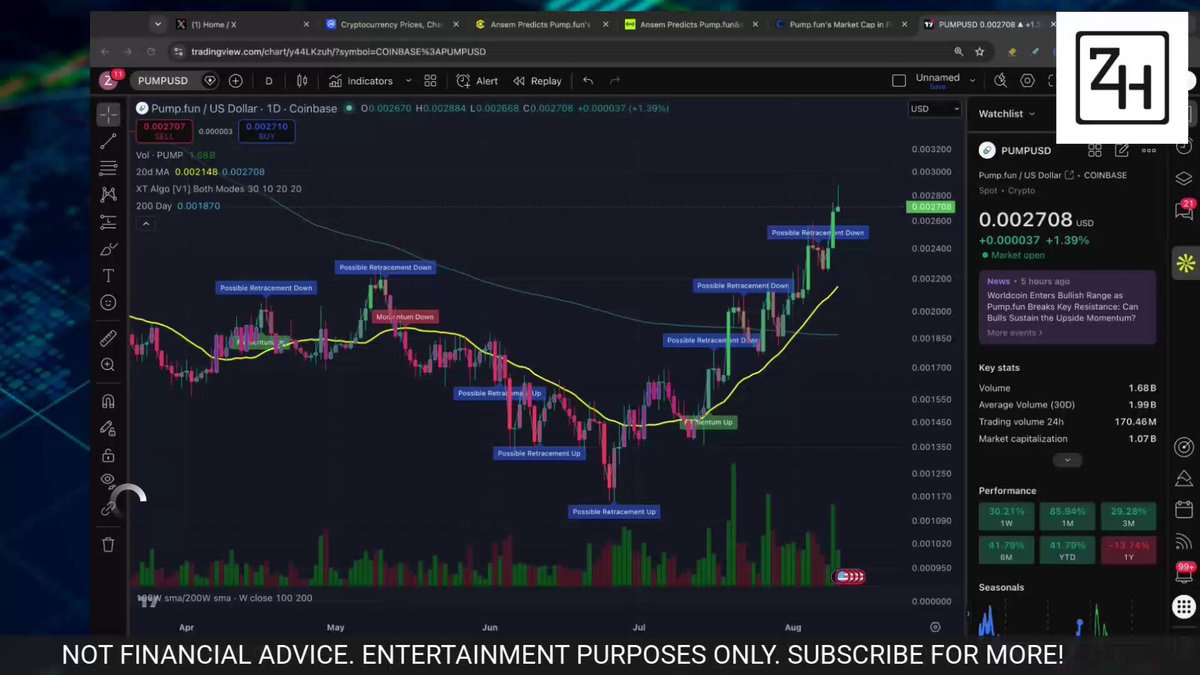Viewport: 1200px width, 675px height.
Task: Select the trend line drawing tool
Action: [108, 141]
